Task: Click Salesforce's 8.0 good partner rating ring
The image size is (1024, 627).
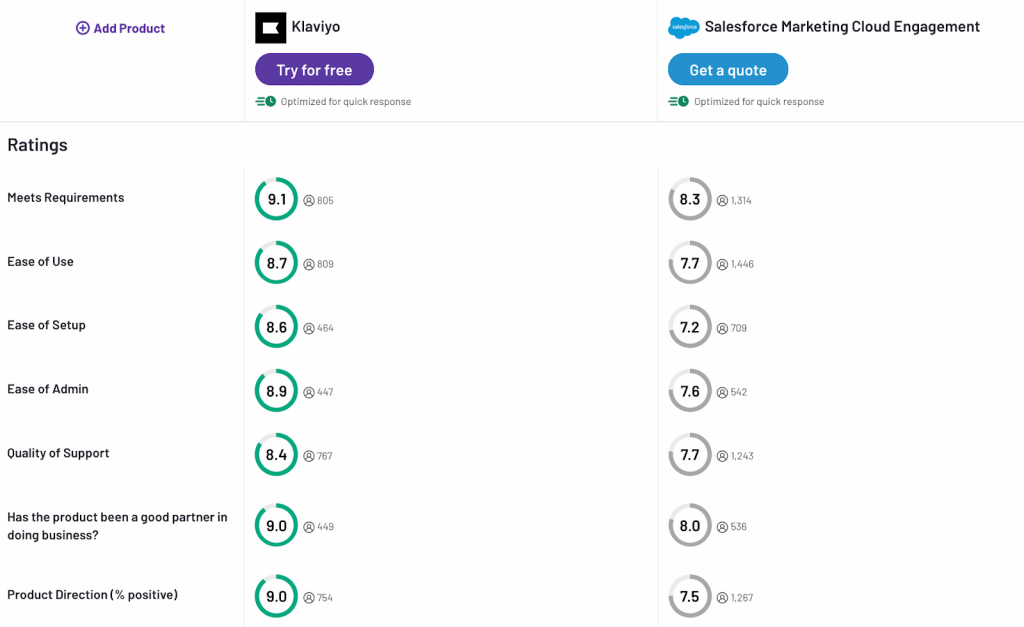Action: coord(690,526)
